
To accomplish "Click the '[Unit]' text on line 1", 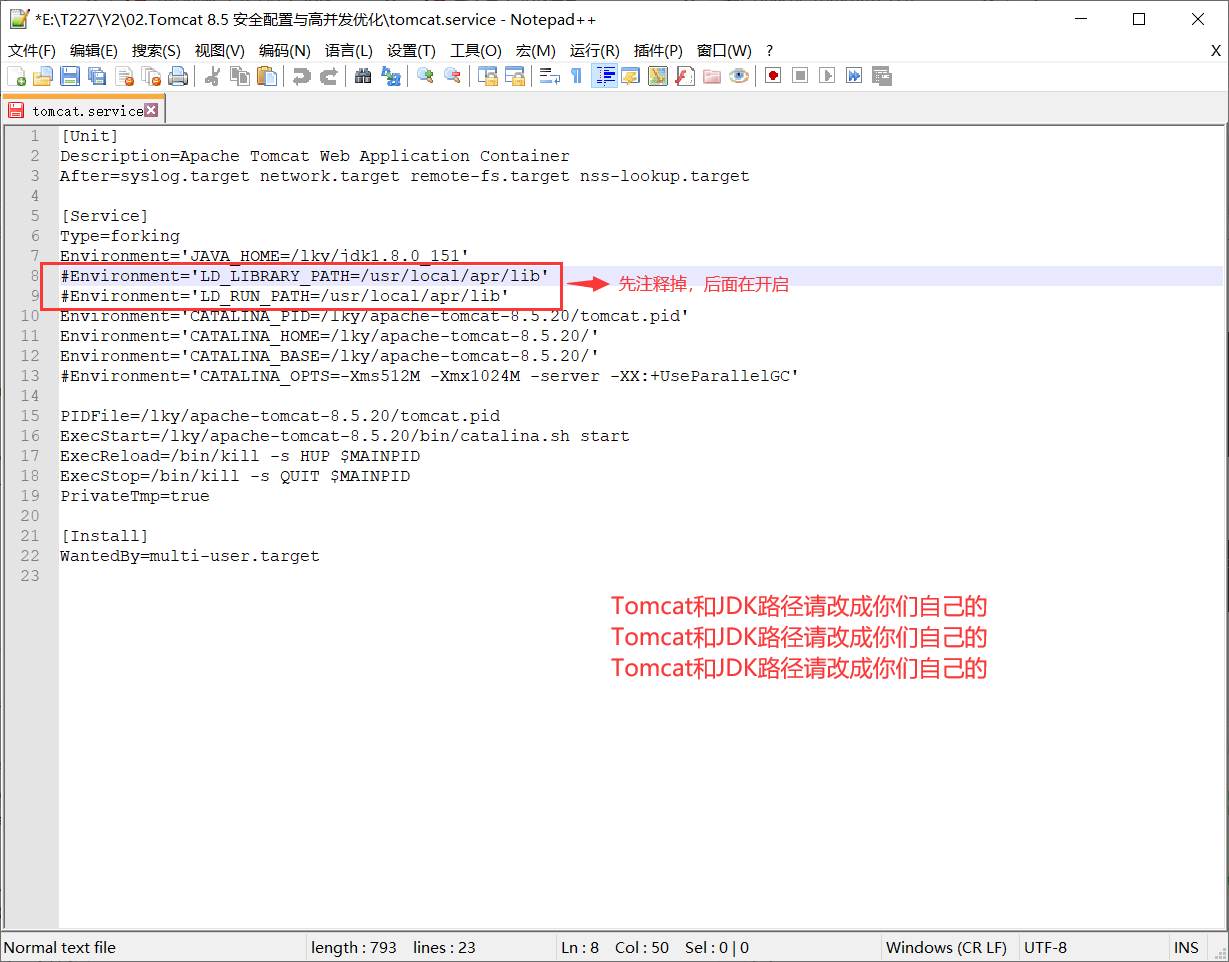I will (89, 136).
